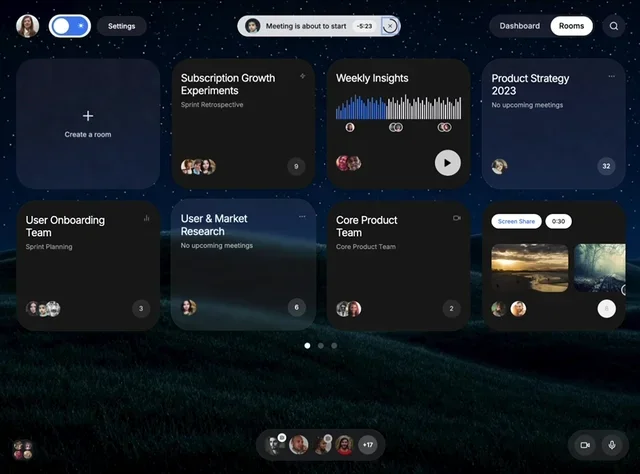This screenshot has height=474, width=640.
Task: Go to second page dot
Action: pyautogui.click(x=321, y=345)
